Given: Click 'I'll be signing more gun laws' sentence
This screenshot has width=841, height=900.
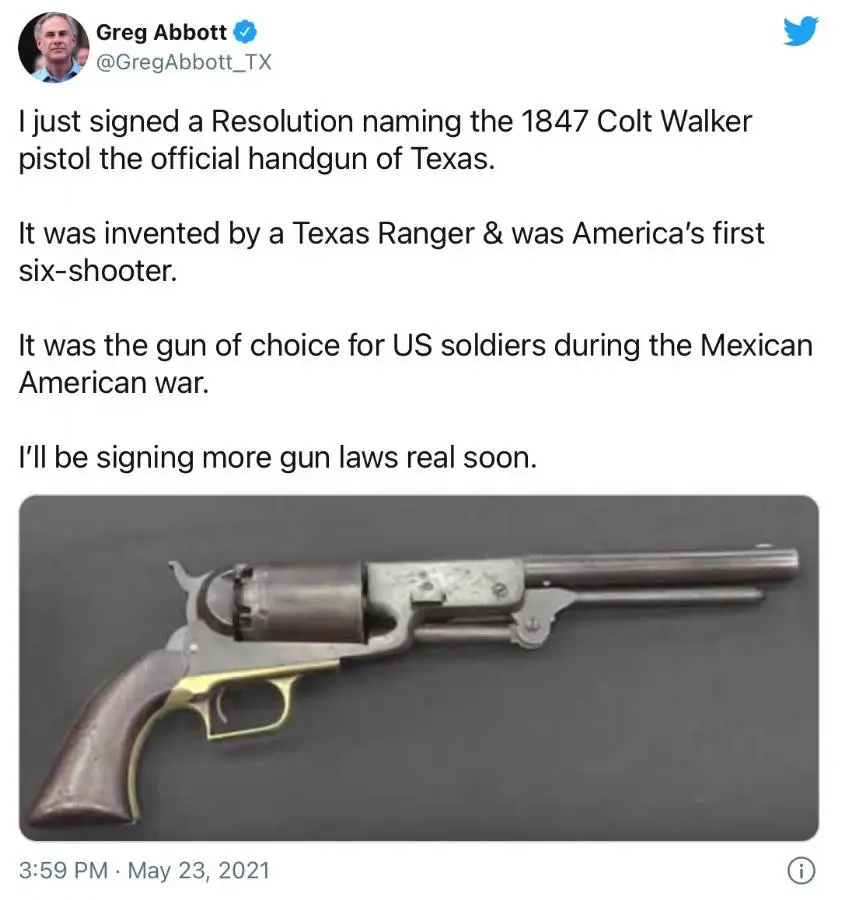Looking at the screenshot, I should click(x=278, y=459).
